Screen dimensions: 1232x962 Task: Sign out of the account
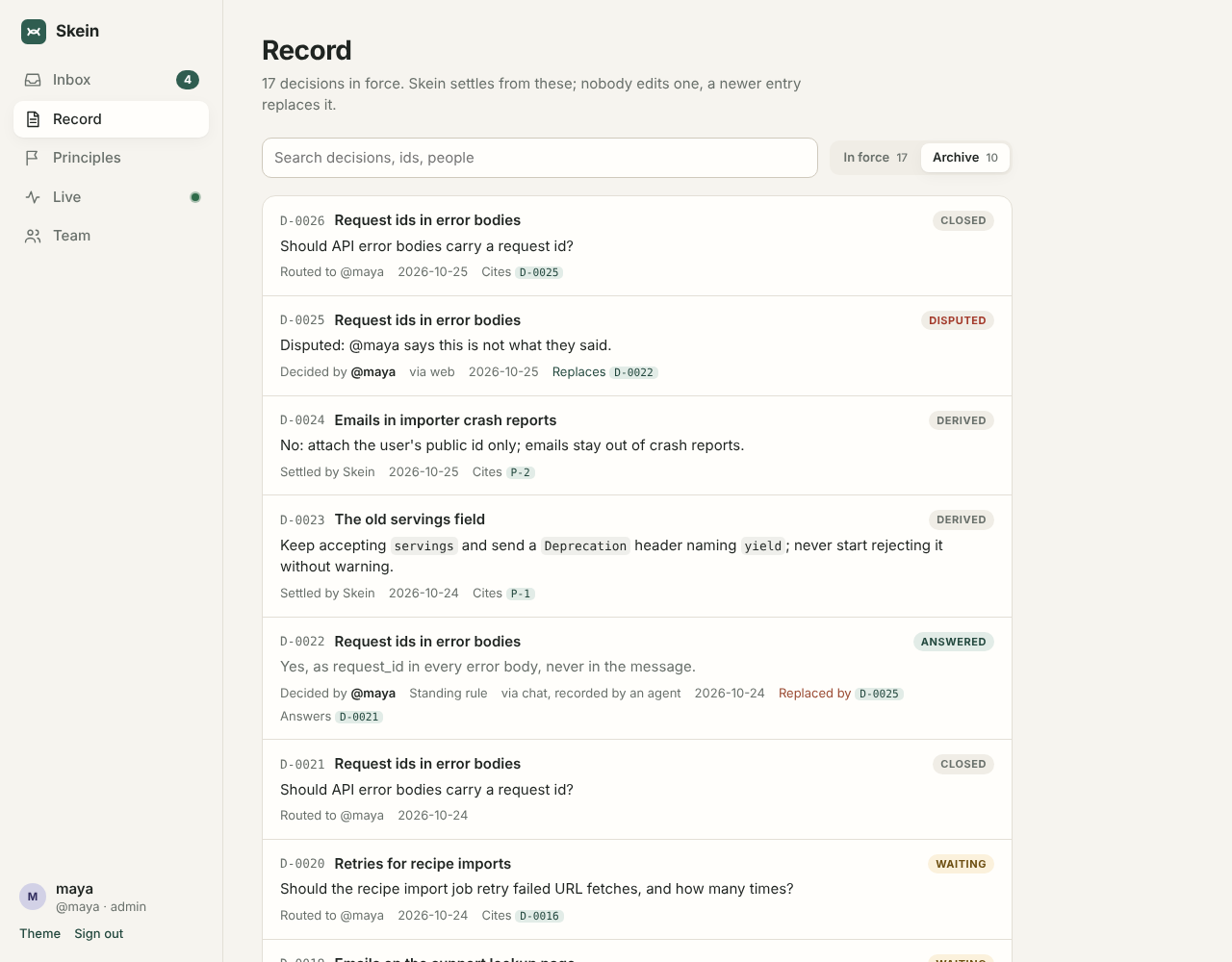[x=99, y=934]
